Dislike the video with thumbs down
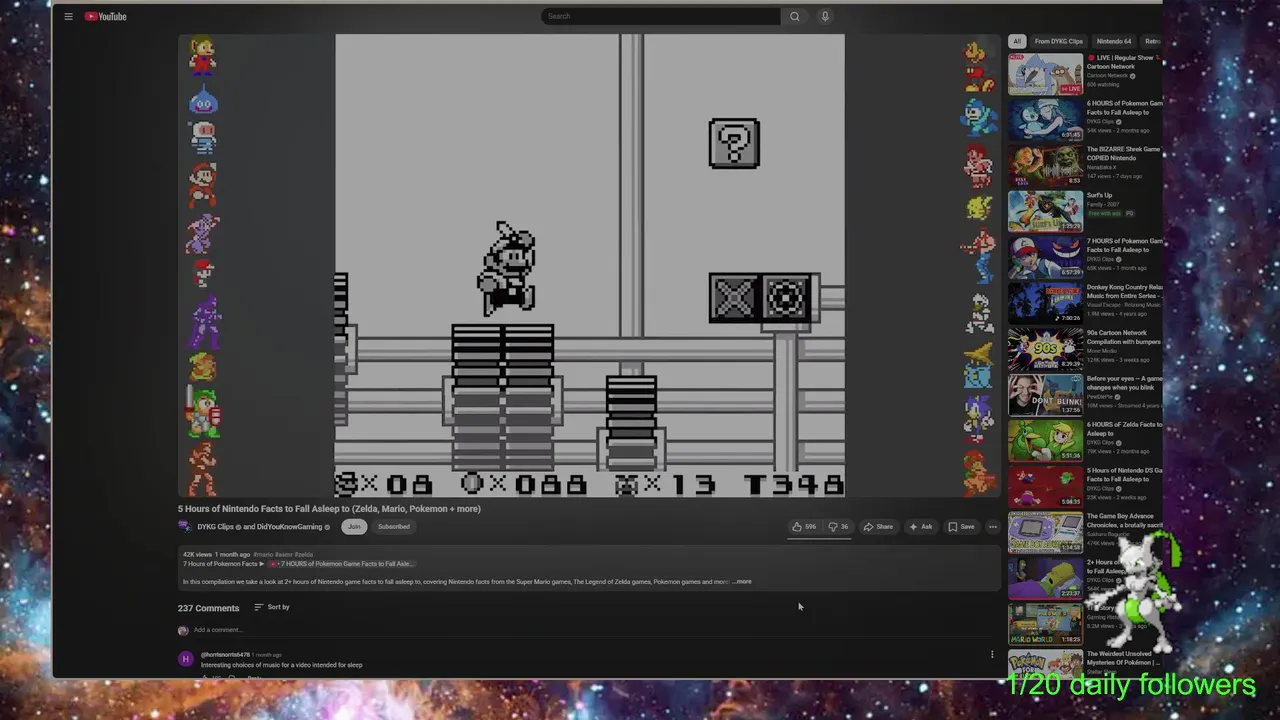Image resolution: width=1280 pixels, height=720 pixels. (838, 527)
